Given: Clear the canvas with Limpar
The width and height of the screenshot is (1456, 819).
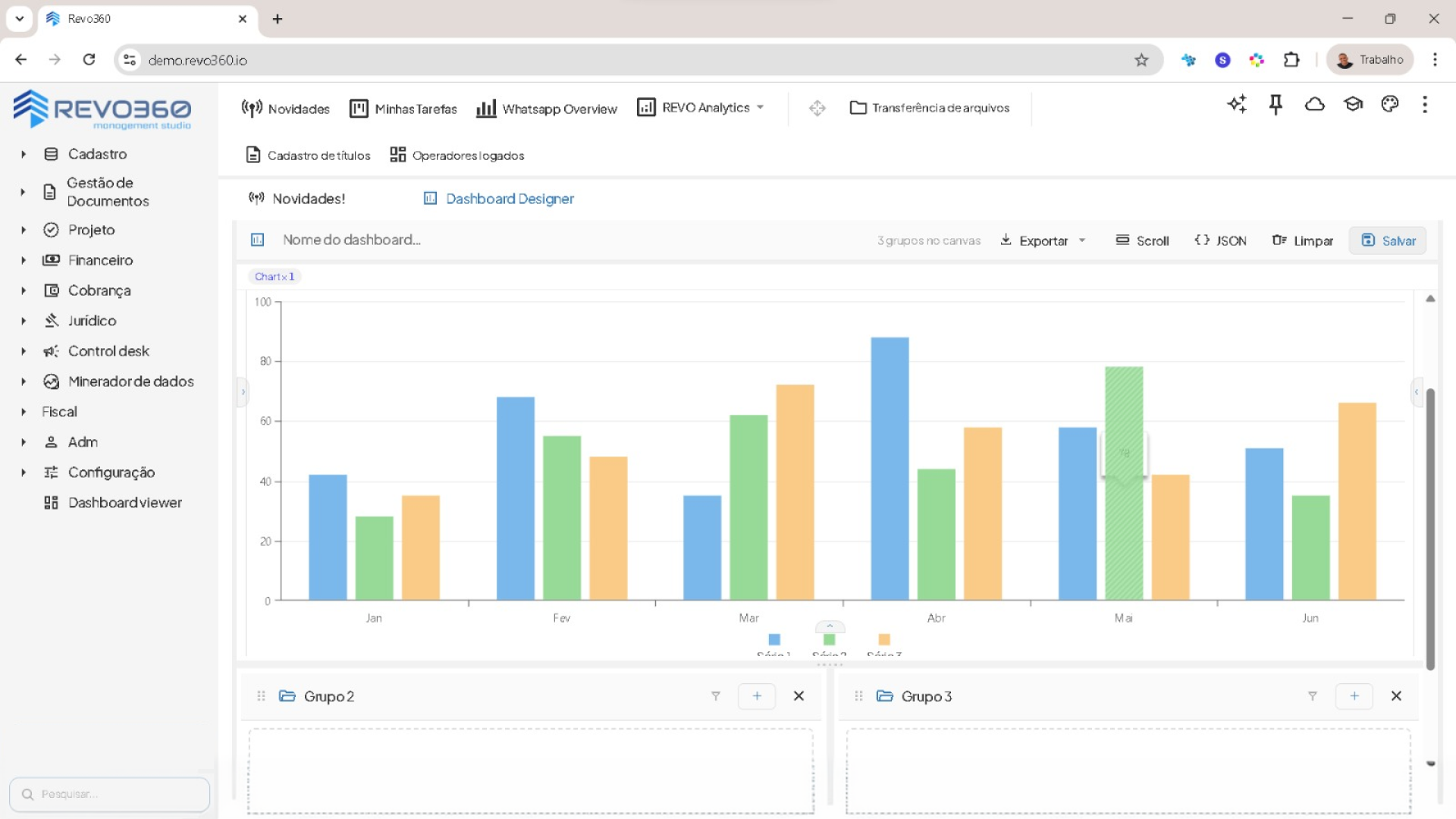Looking at the screenshot, I should (1302, 240).
